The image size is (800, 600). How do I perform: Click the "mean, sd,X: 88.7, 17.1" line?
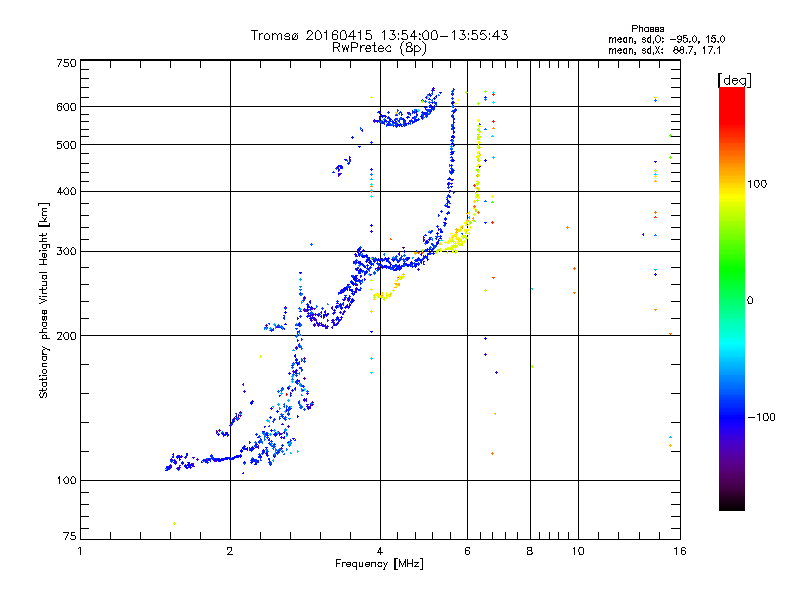coord(664,51)
